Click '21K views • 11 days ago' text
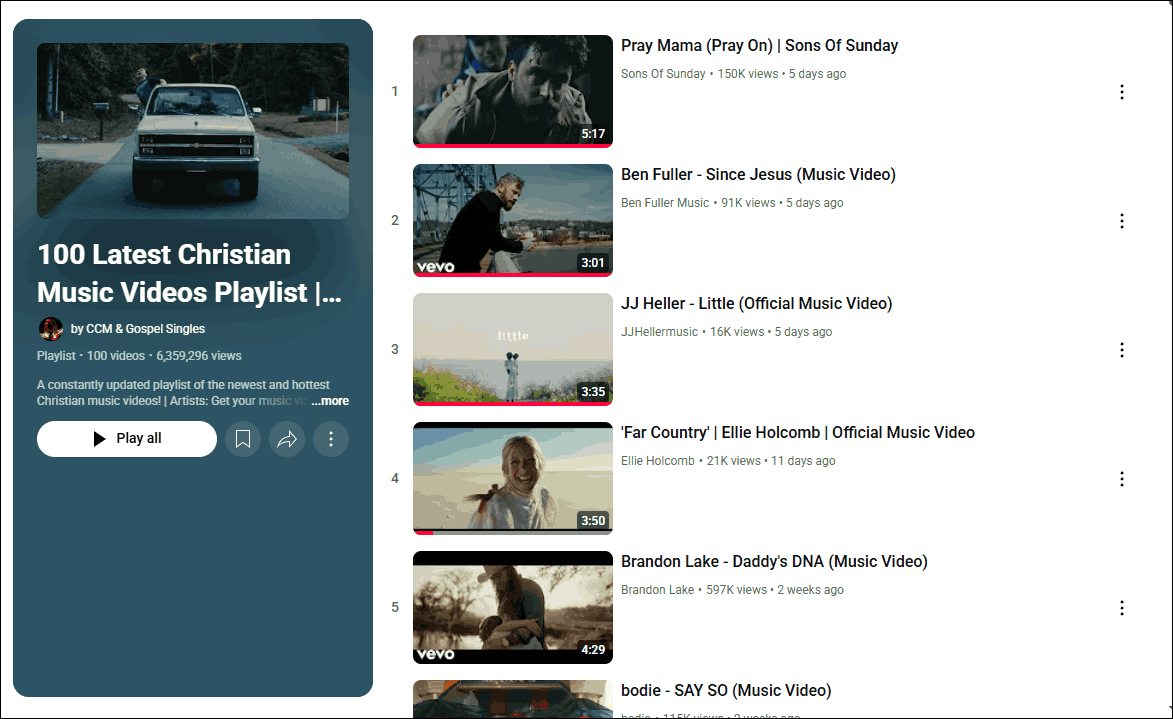This screenshot has height=719, width=1173. point(771,461)
